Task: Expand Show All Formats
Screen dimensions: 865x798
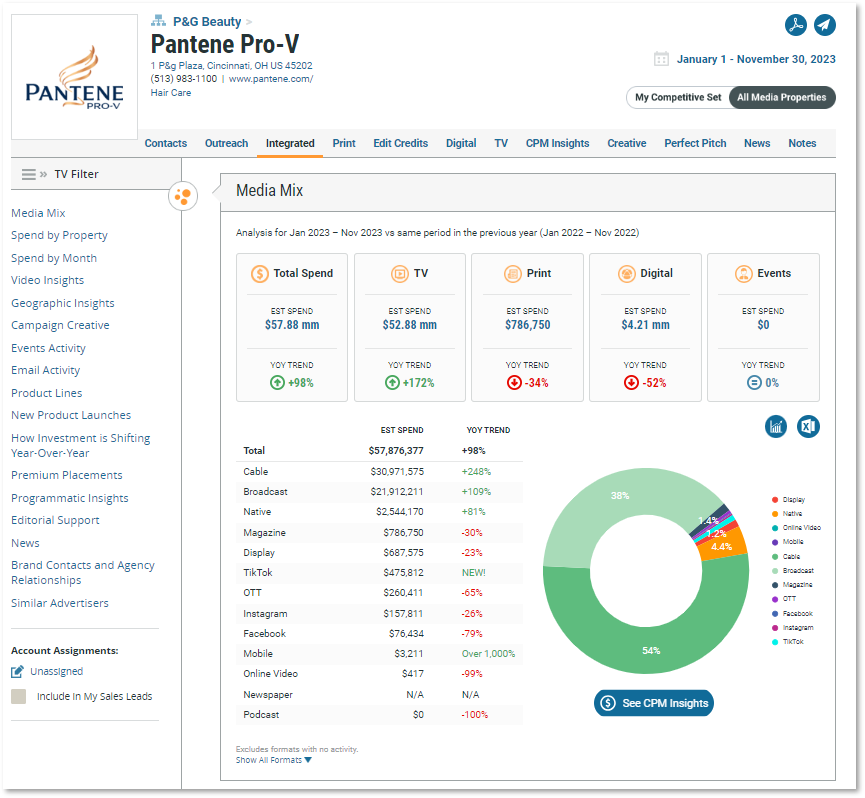Action: pos(274,760)
